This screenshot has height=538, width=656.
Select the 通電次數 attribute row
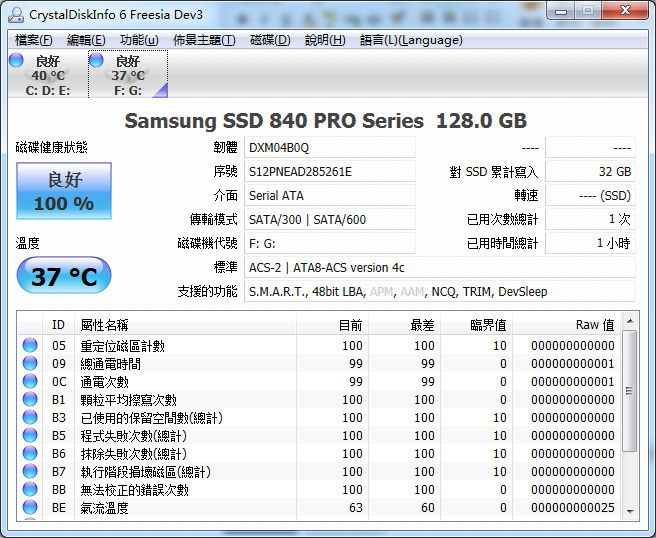pos(319,382)
